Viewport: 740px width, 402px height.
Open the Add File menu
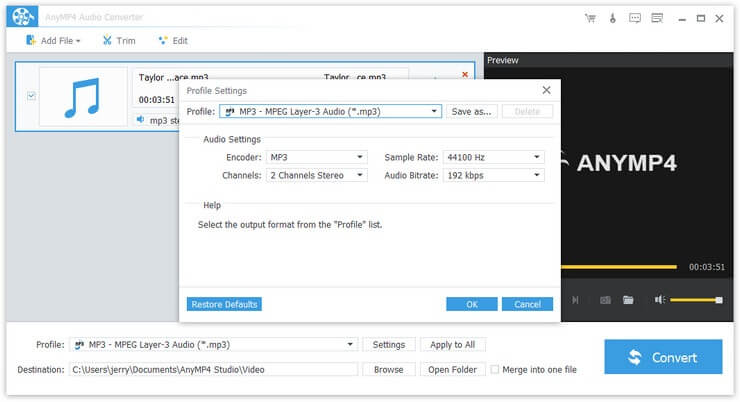(x=53, y=41)
